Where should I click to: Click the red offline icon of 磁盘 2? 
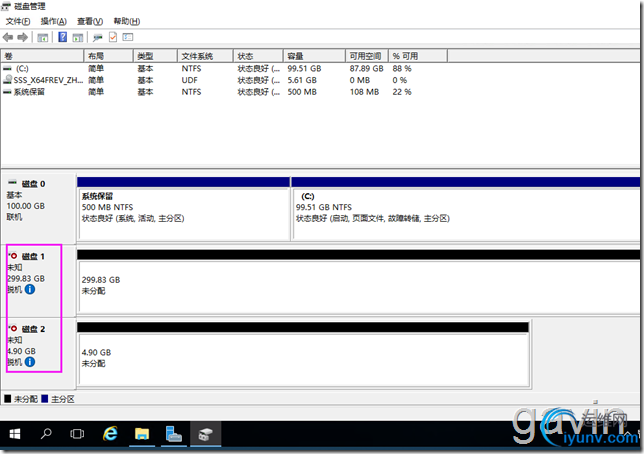tap(14, 329)
